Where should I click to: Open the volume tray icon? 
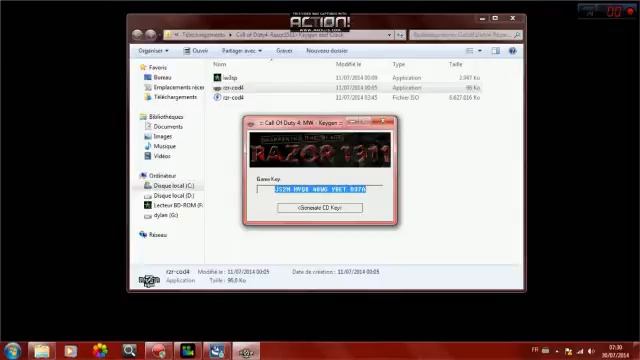[x=591, y=351]
